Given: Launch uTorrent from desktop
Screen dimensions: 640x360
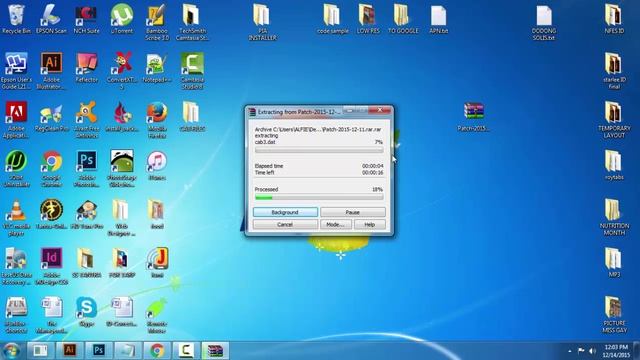Looking at the screenshot, I should tap(122, 19).
